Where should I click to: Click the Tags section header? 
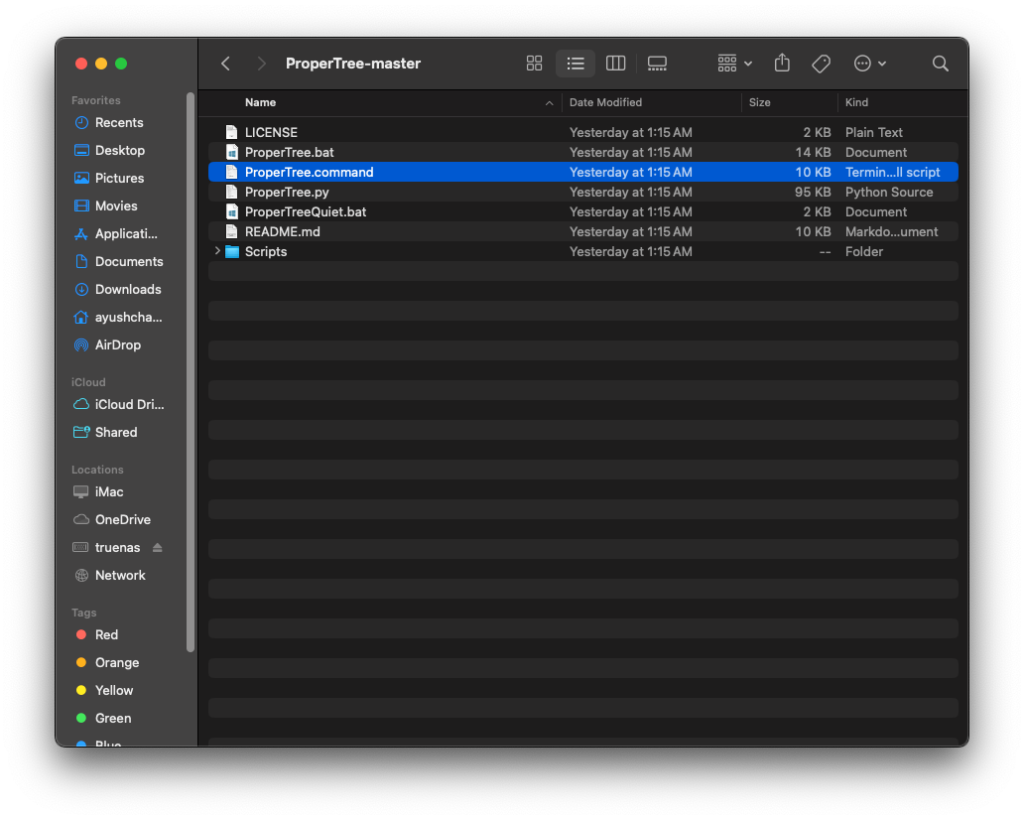click(x=84, y=612)
